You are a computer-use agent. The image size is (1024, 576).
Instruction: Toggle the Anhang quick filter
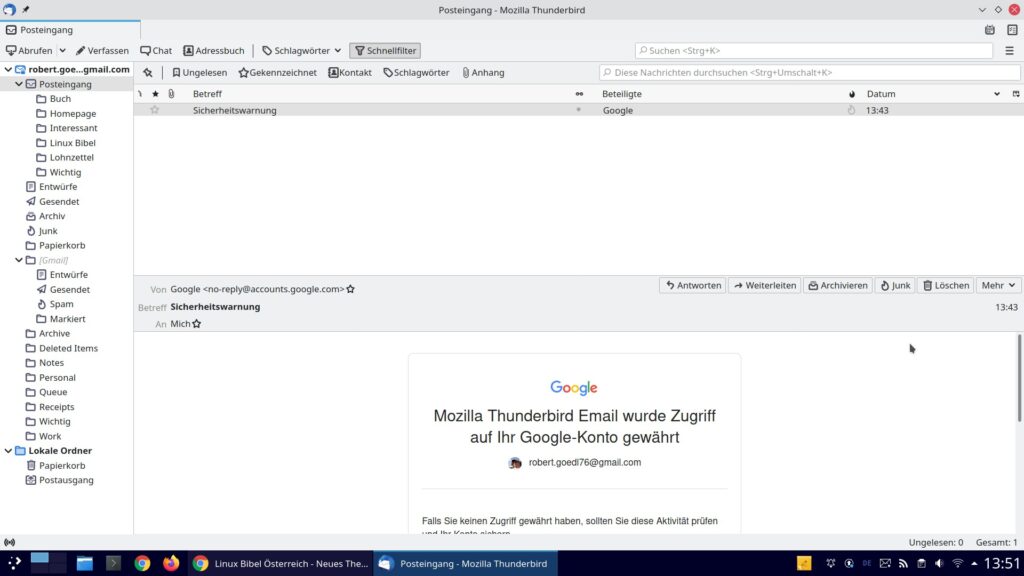[483, 72]
